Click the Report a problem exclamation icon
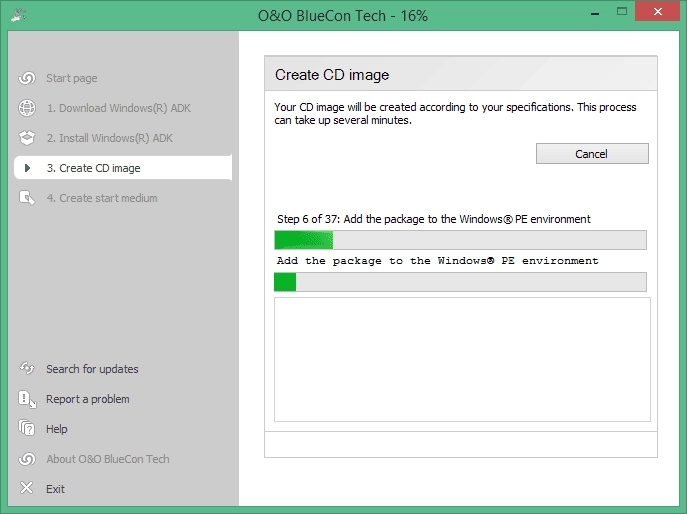 tap(27, 399)
